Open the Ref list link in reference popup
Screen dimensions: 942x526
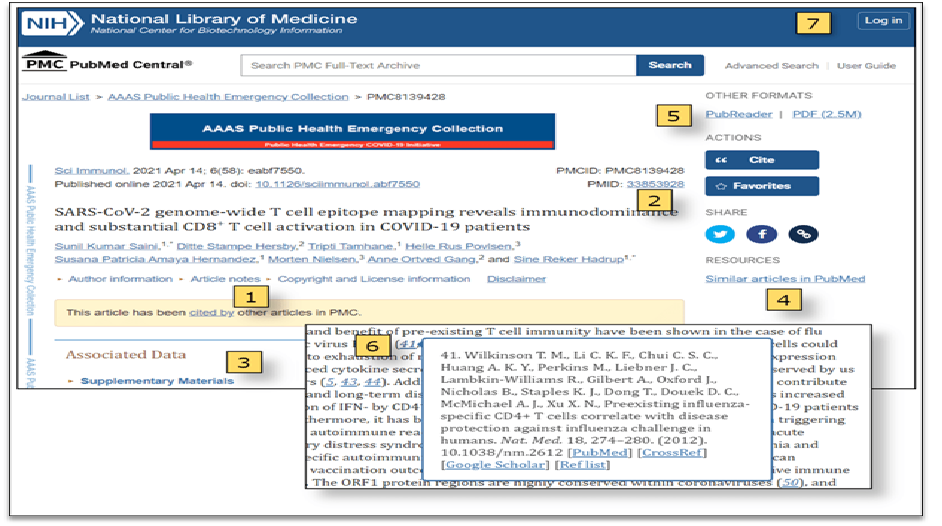coord(582,465)
